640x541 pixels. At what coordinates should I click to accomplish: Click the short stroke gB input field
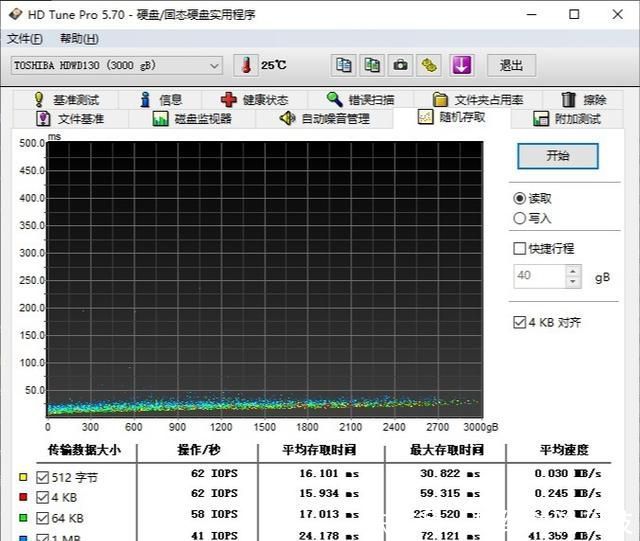tap(539, 276)
